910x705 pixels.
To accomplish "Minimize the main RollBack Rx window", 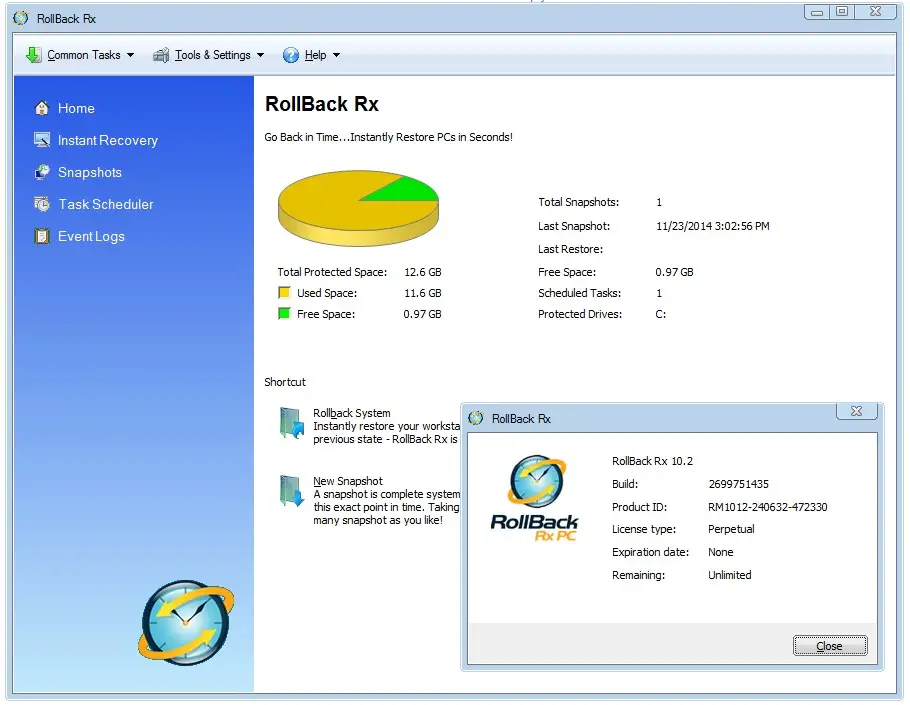I will pyautogui.click(x=817, y=12).
